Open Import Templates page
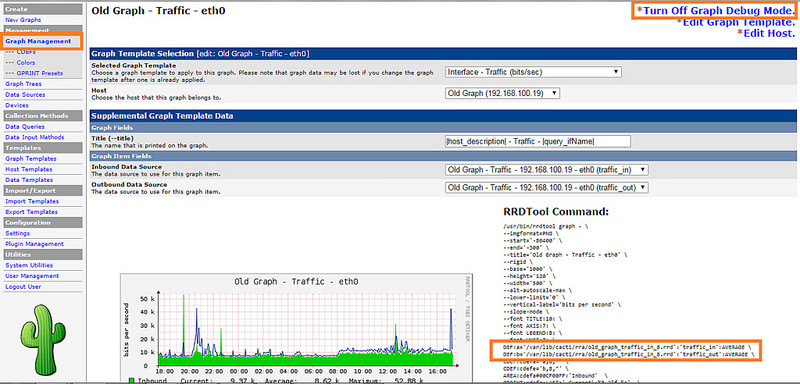The image size is (800, 384). click(32, 201)
